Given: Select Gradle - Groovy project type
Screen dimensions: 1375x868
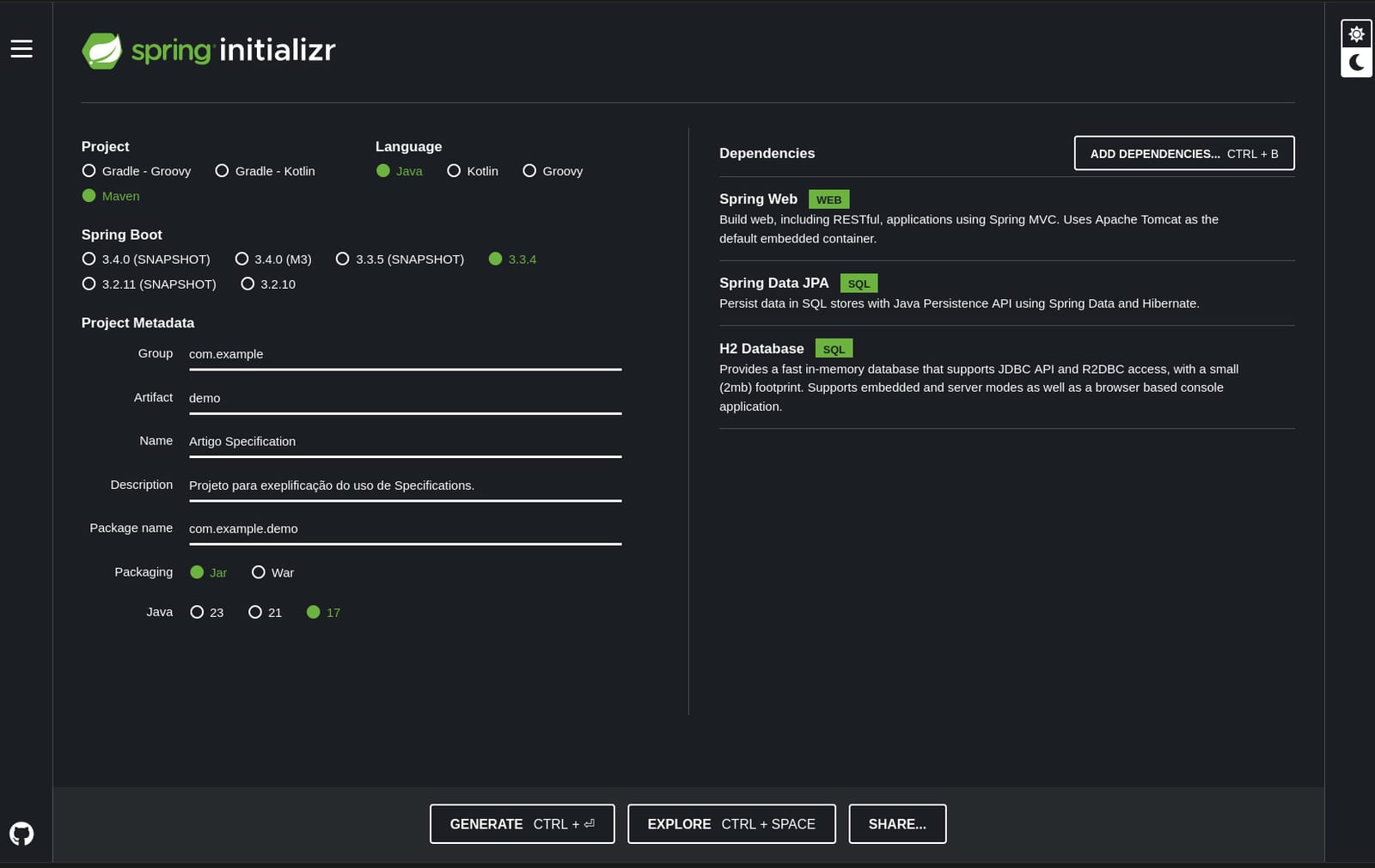Looking at the screenshot, I should click(x=89, y=171).
